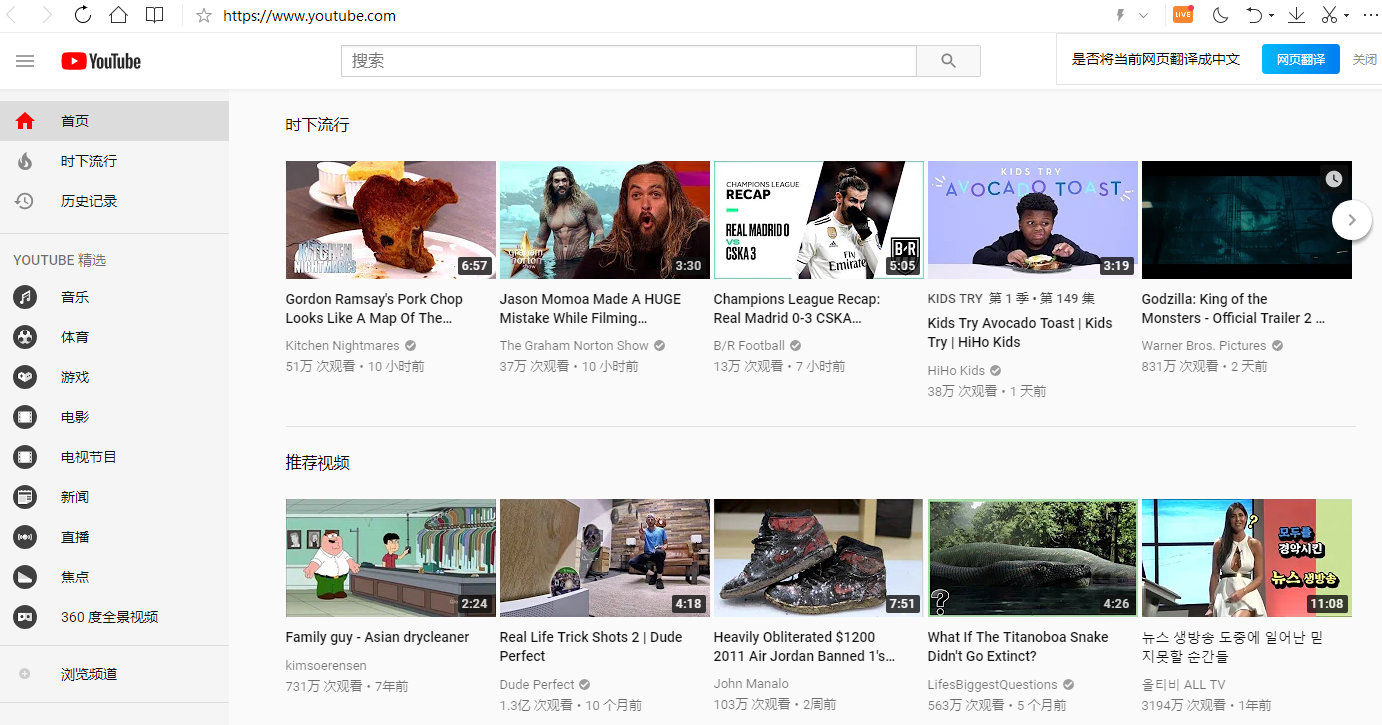1382x725 pixels.
Task: Click the search input field
Action: pyautogui.click(x=628, y=61)
